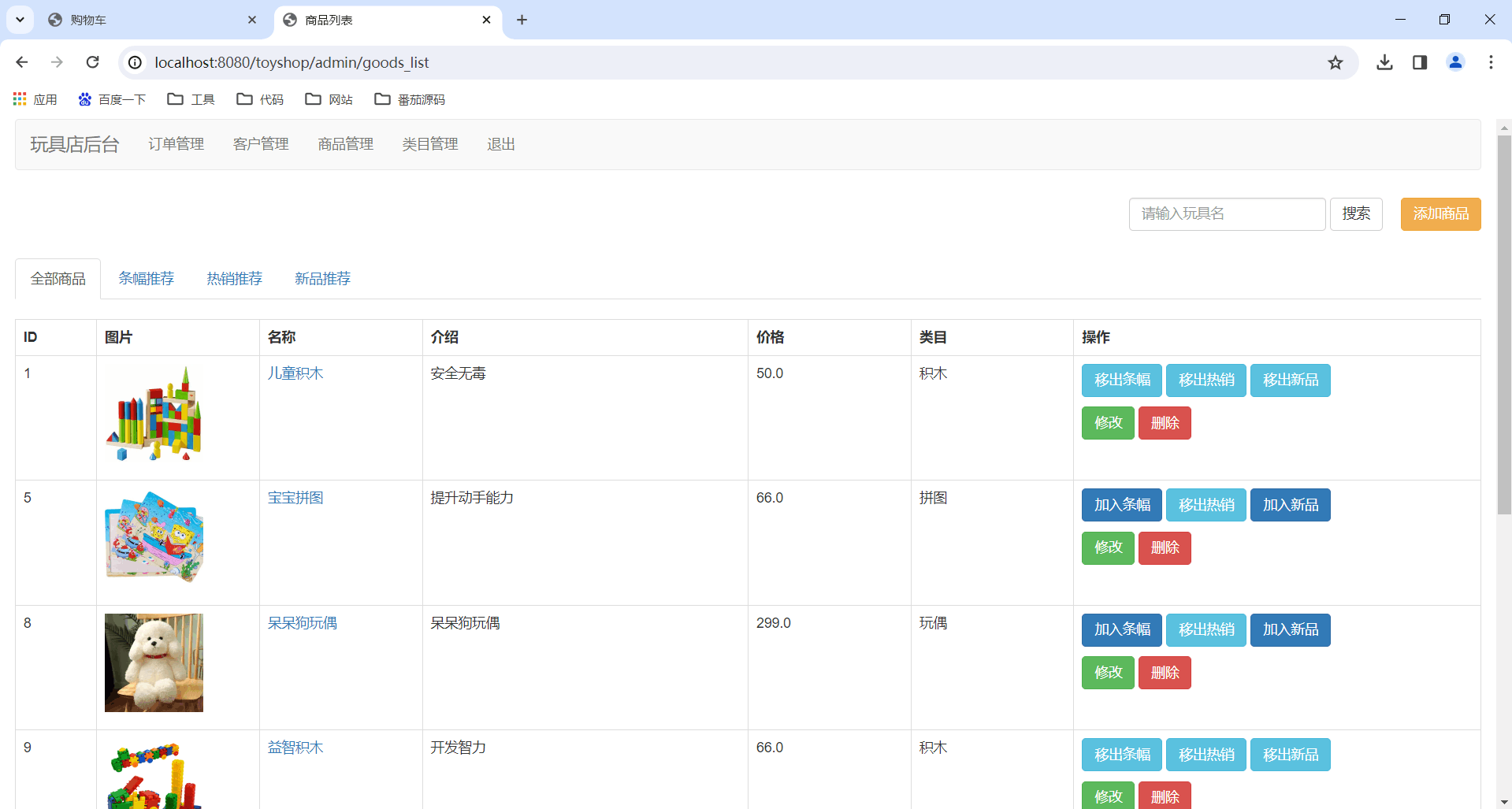Click the 呆呆狗玩偶 product image

[x=154, y=662]
